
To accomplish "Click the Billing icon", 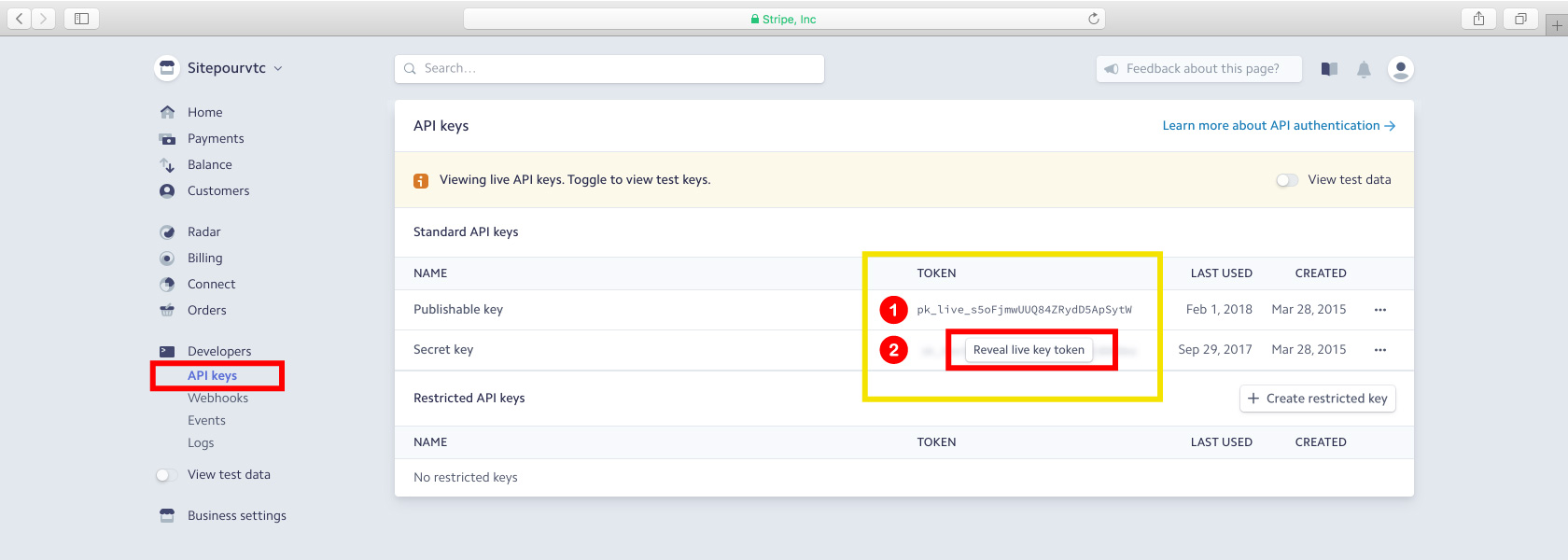I will coord(167,259).
